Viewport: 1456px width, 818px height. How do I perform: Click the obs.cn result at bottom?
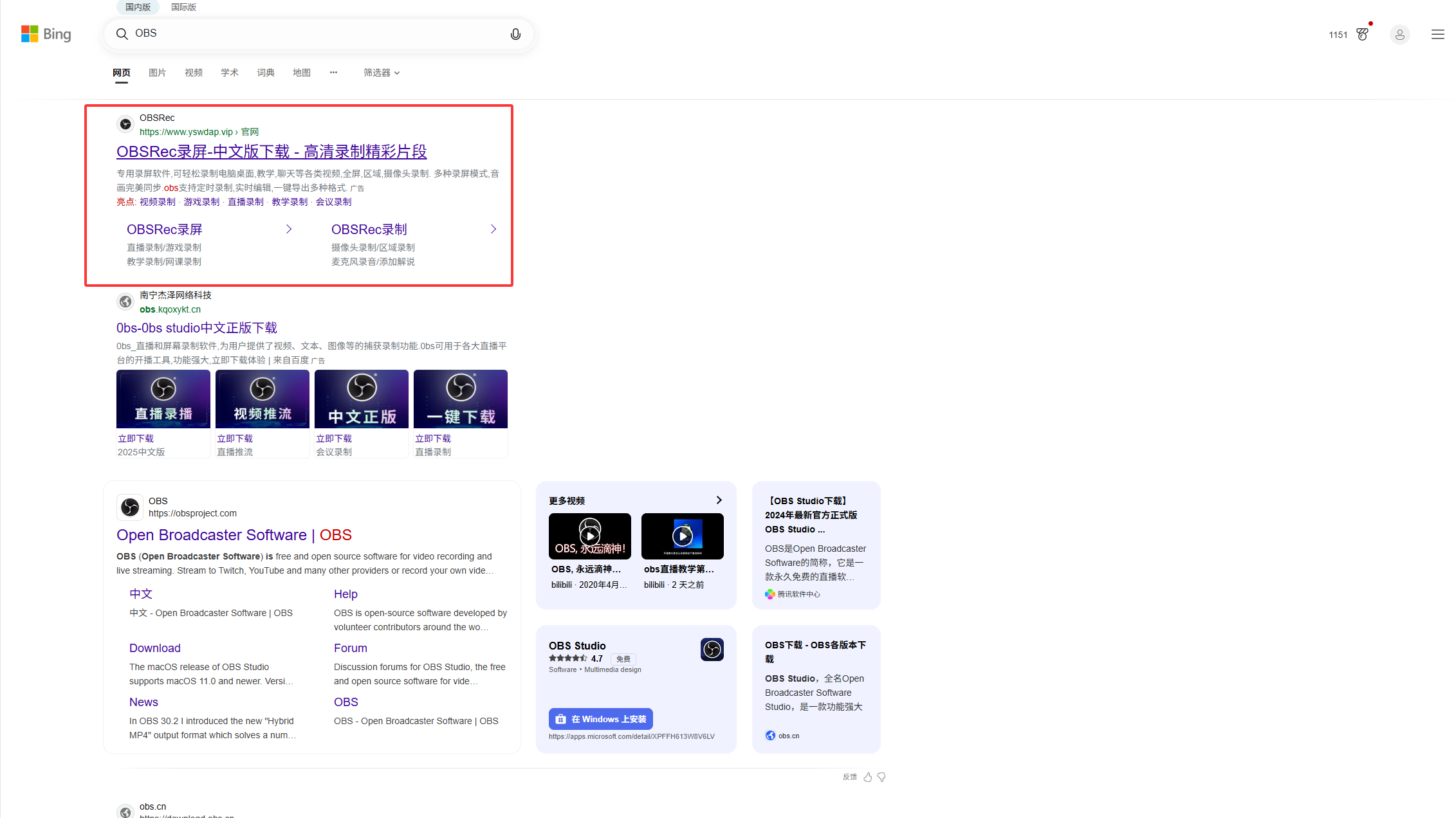[152, 806]
